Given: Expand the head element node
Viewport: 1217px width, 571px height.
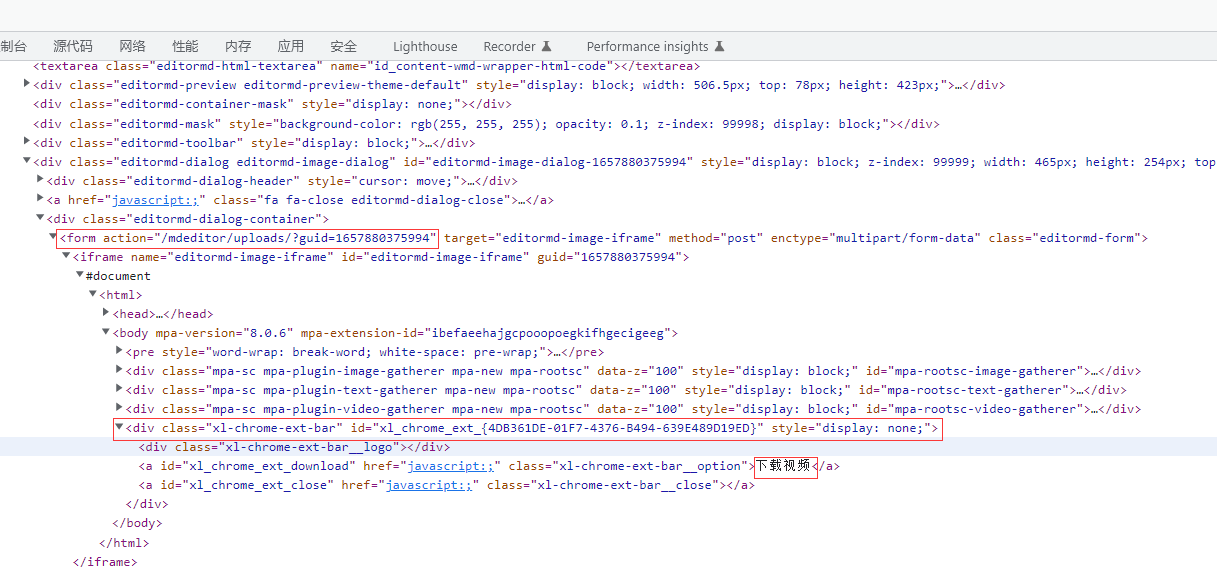Looking at the screenshot, I should point(105,313).
